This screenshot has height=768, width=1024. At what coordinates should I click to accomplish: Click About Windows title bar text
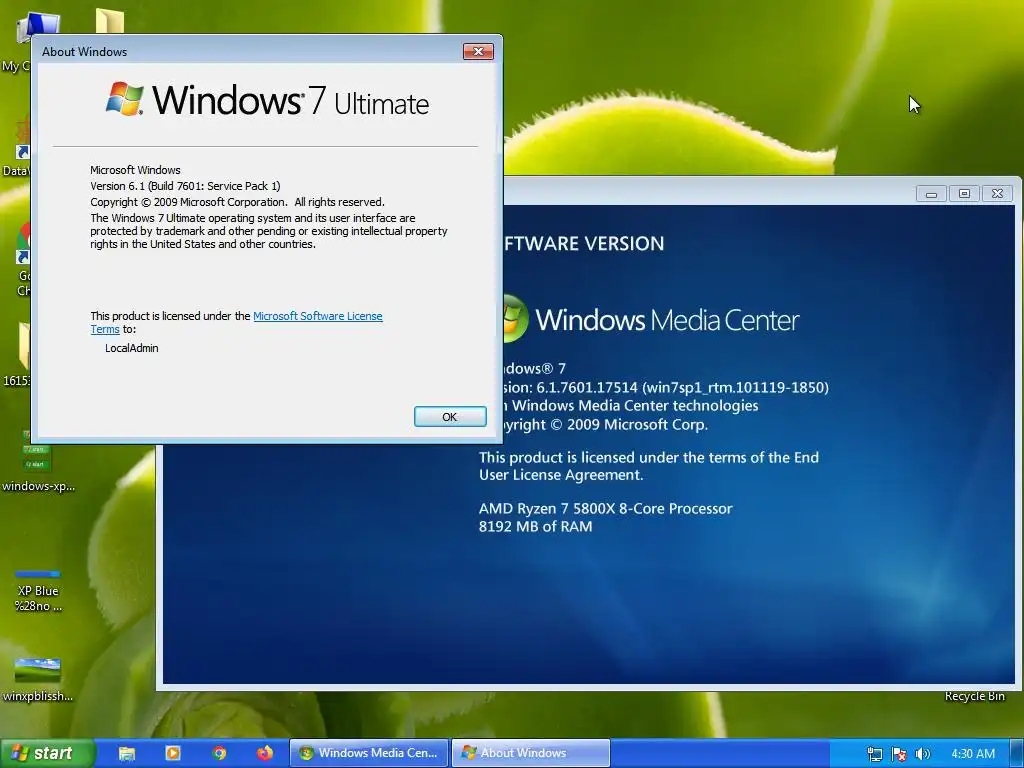click(84, 52)
